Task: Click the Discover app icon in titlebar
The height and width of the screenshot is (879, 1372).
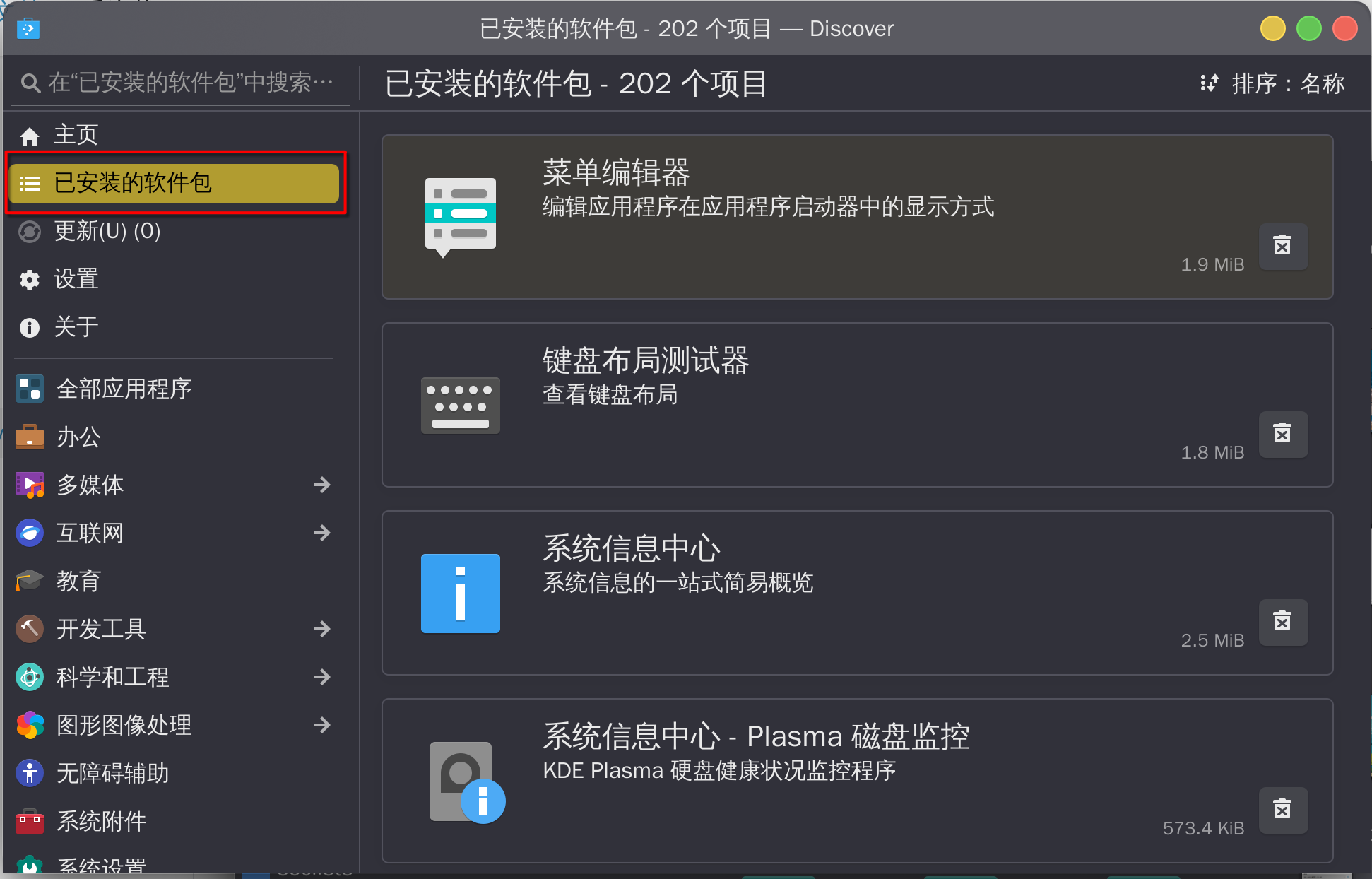Action: [28, 29]
